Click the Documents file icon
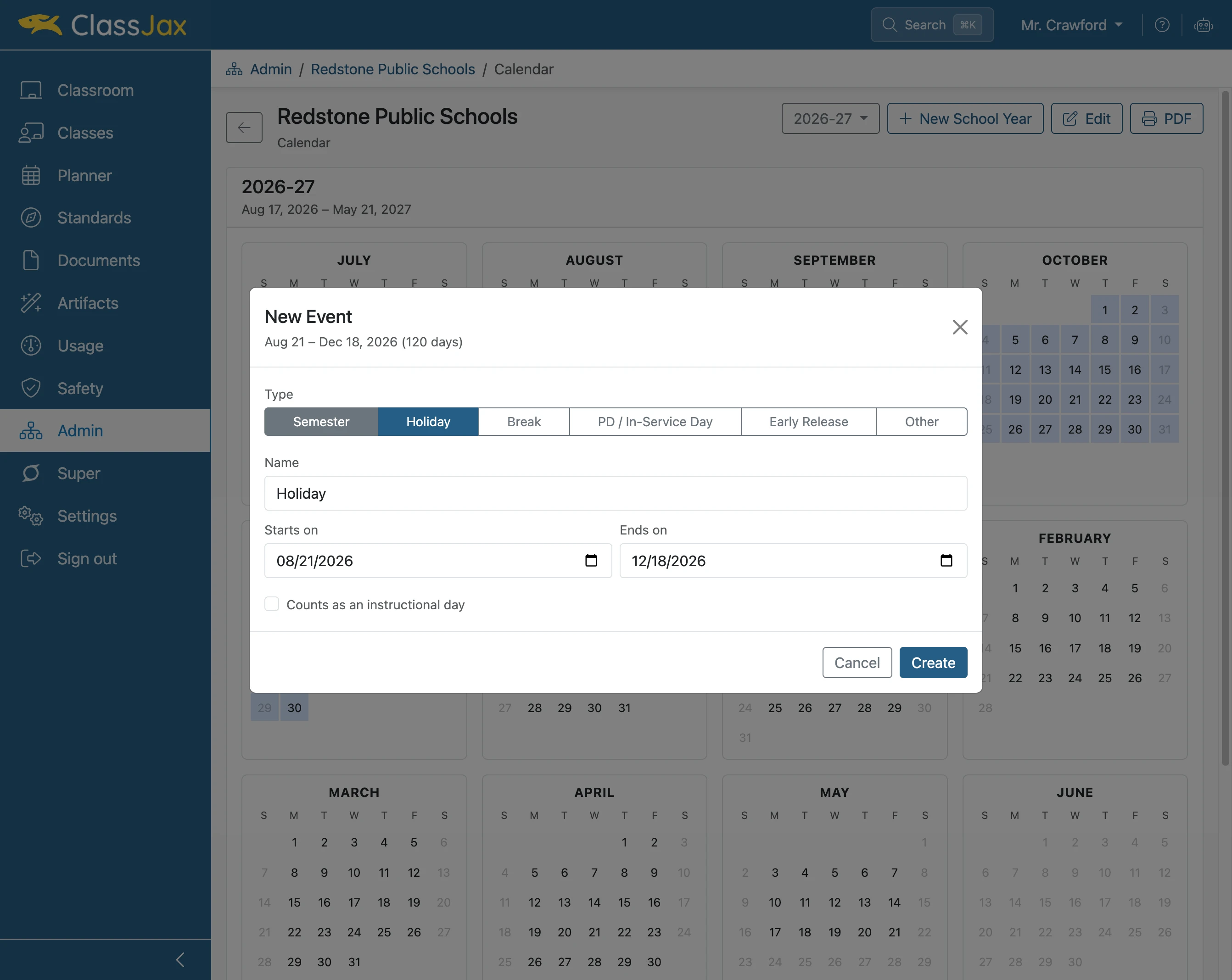This screenshot has width=1232, height=980. [31, 261]
